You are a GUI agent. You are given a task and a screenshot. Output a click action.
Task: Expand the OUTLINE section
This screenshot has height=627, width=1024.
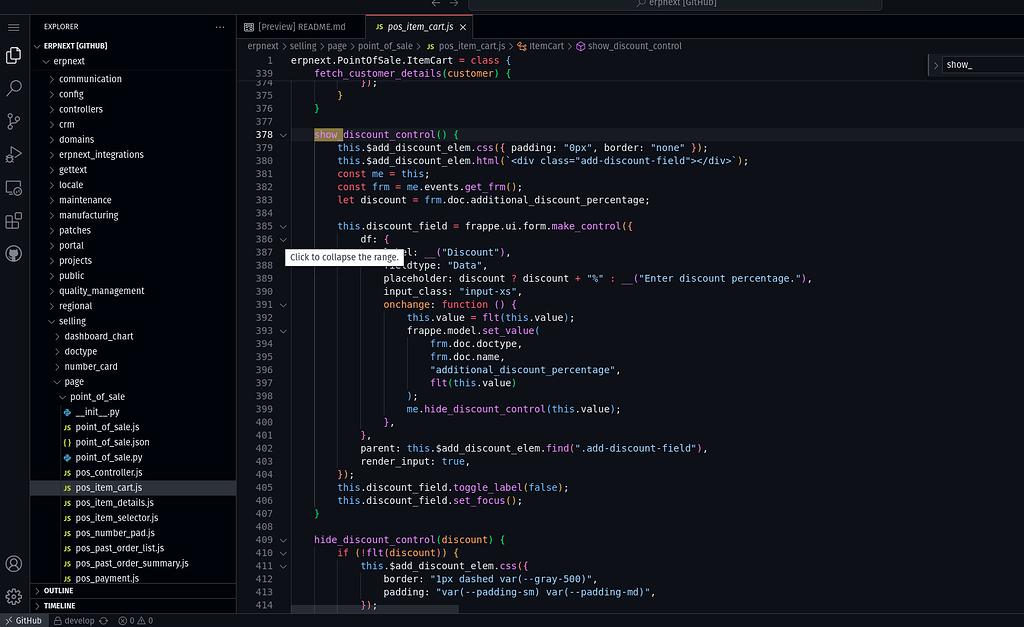point(58,591)
